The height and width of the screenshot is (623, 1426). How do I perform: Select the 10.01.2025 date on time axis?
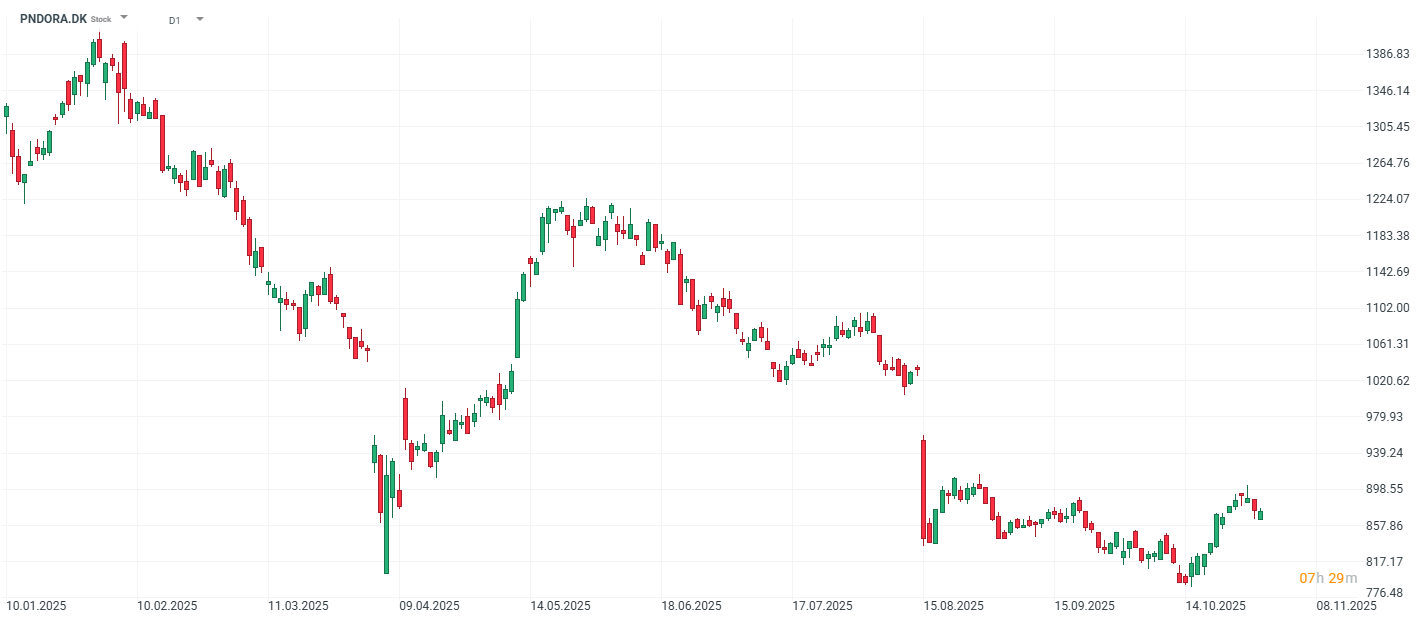(x=36, y=606)
